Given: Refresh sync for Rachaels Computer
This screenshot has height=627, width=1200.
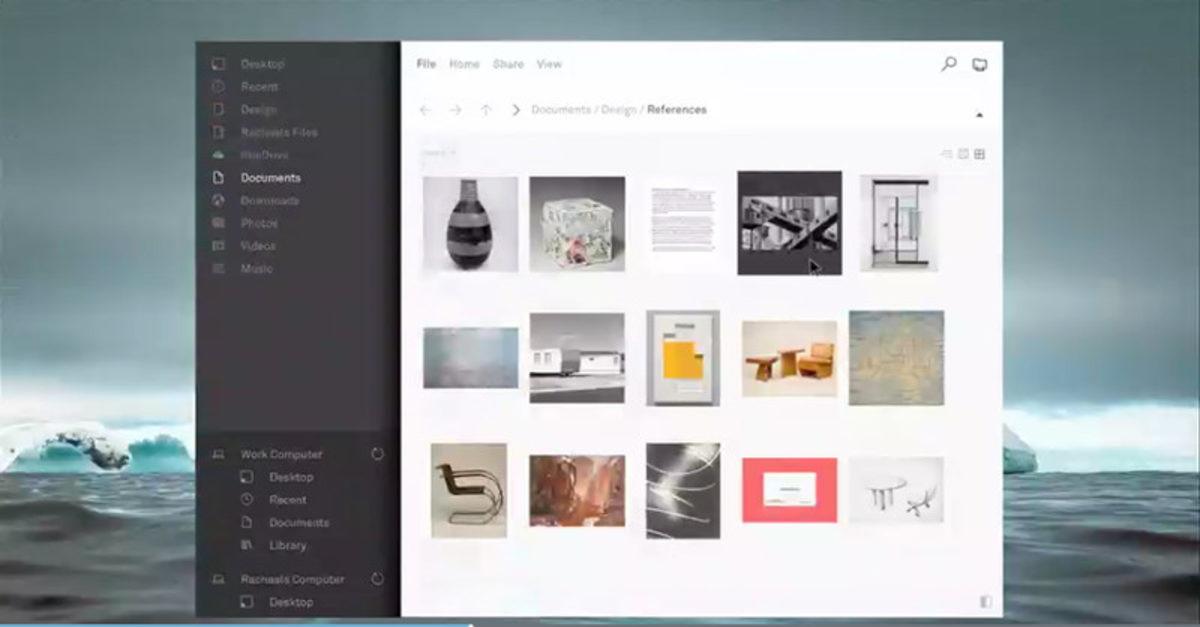Looking at the screenshot, I should click(377, 579).
